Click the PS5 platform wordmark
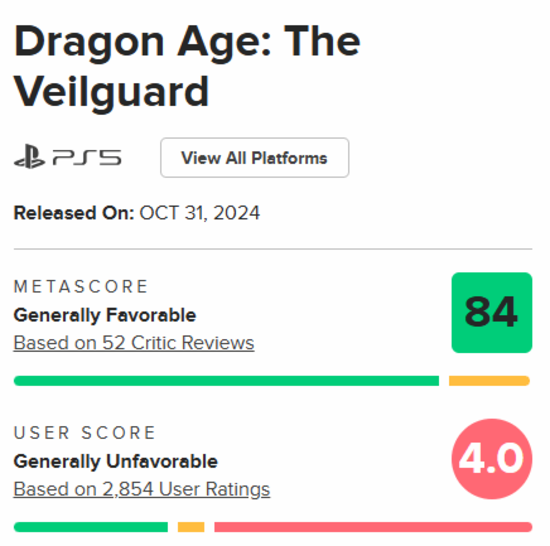Viewport: 550px width, 546px height. (87, 157)
